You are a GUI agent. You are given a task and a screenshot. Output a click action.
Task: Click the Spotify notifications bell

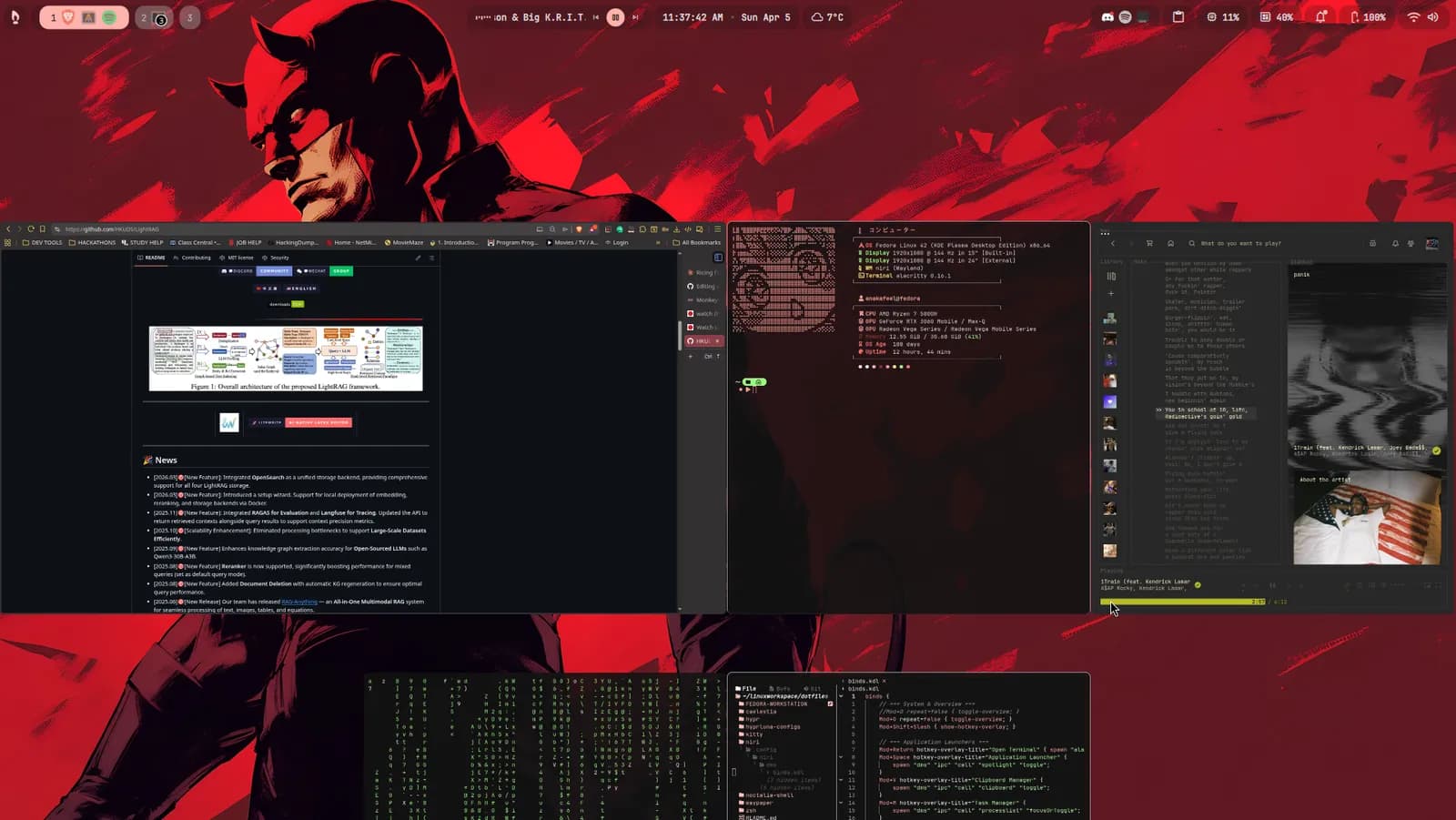pos(1395,243)
